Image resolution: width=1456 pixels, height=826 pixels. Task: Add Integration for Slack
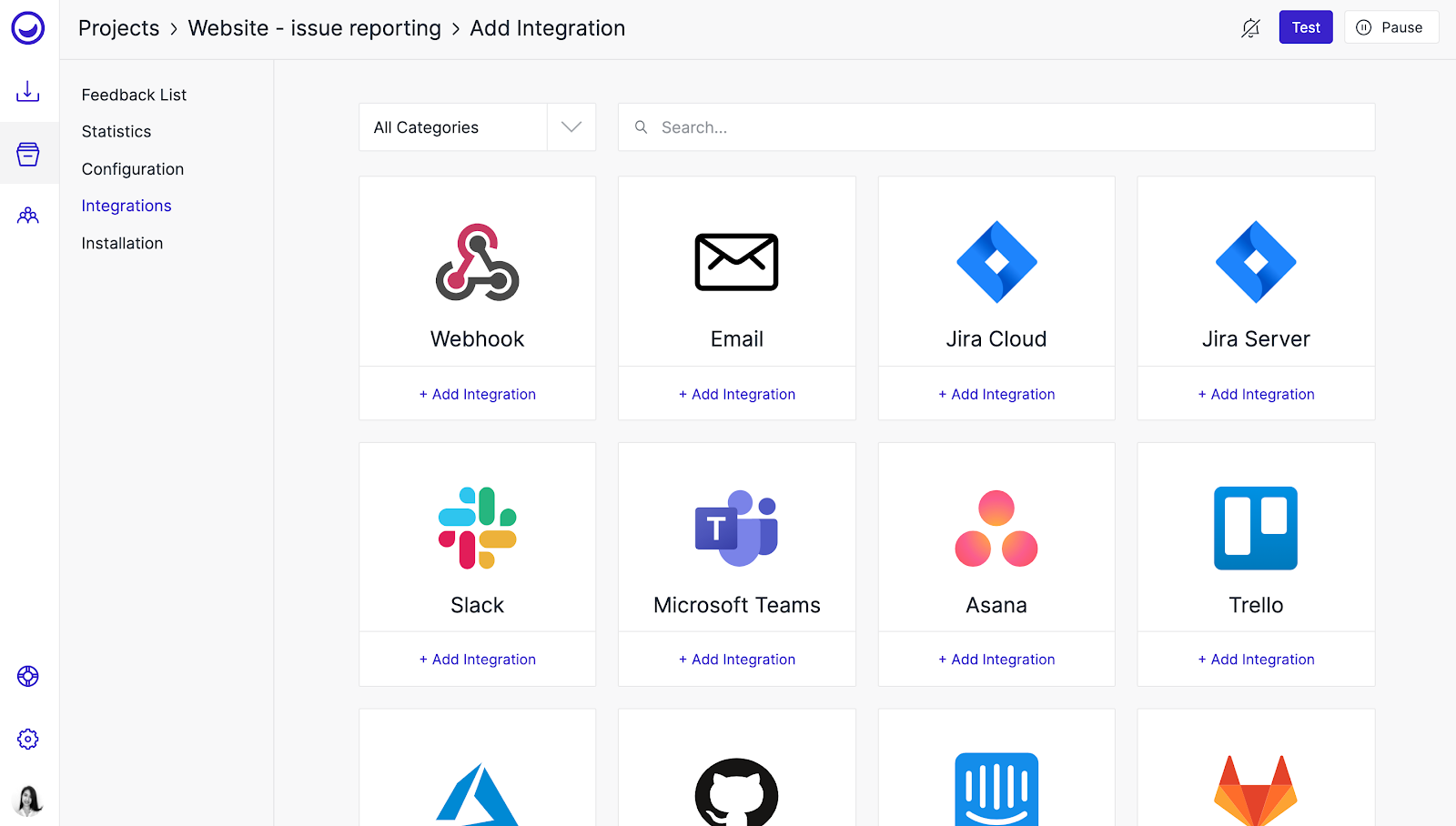[x=477, y=660]
